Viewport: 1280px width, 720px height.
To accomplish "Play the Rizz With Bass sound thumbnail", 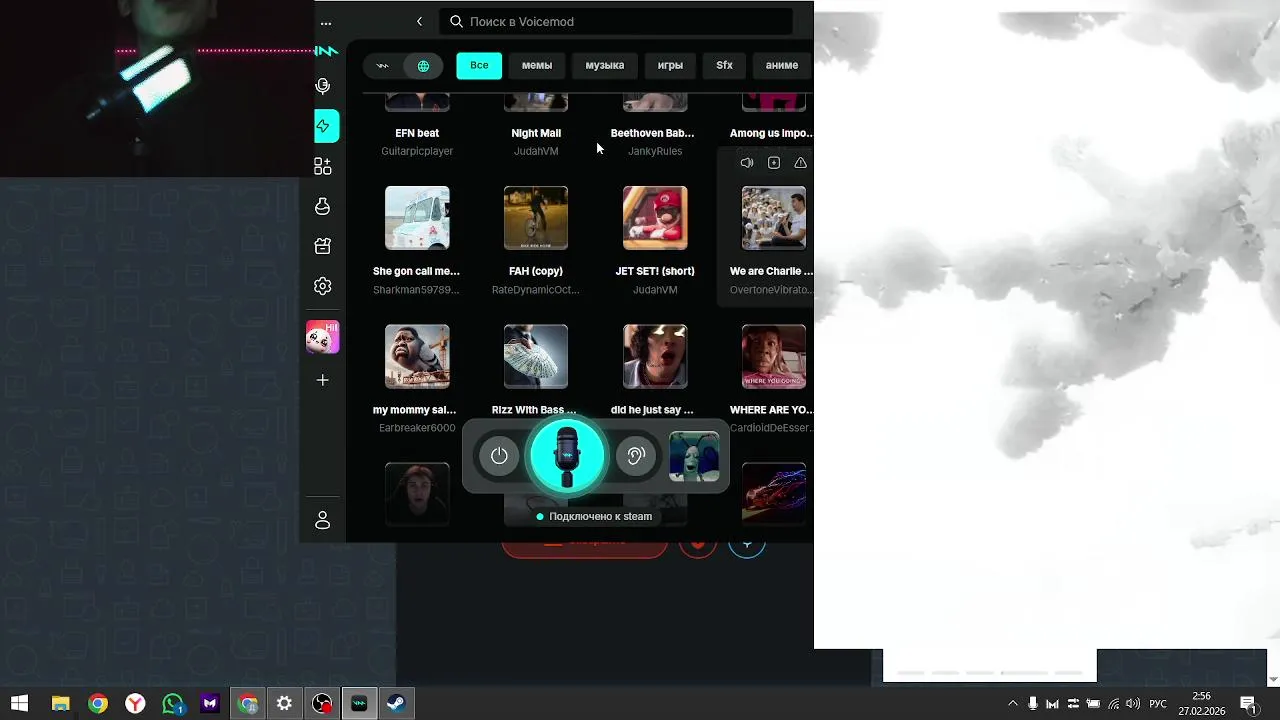I will point(536,356).
